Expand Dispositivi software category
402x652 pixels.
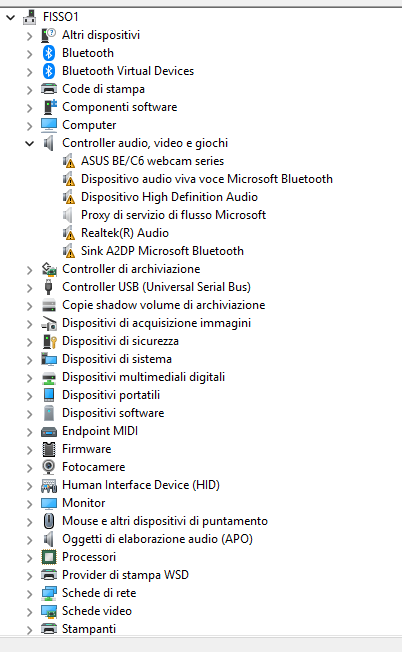pos(30,414)
